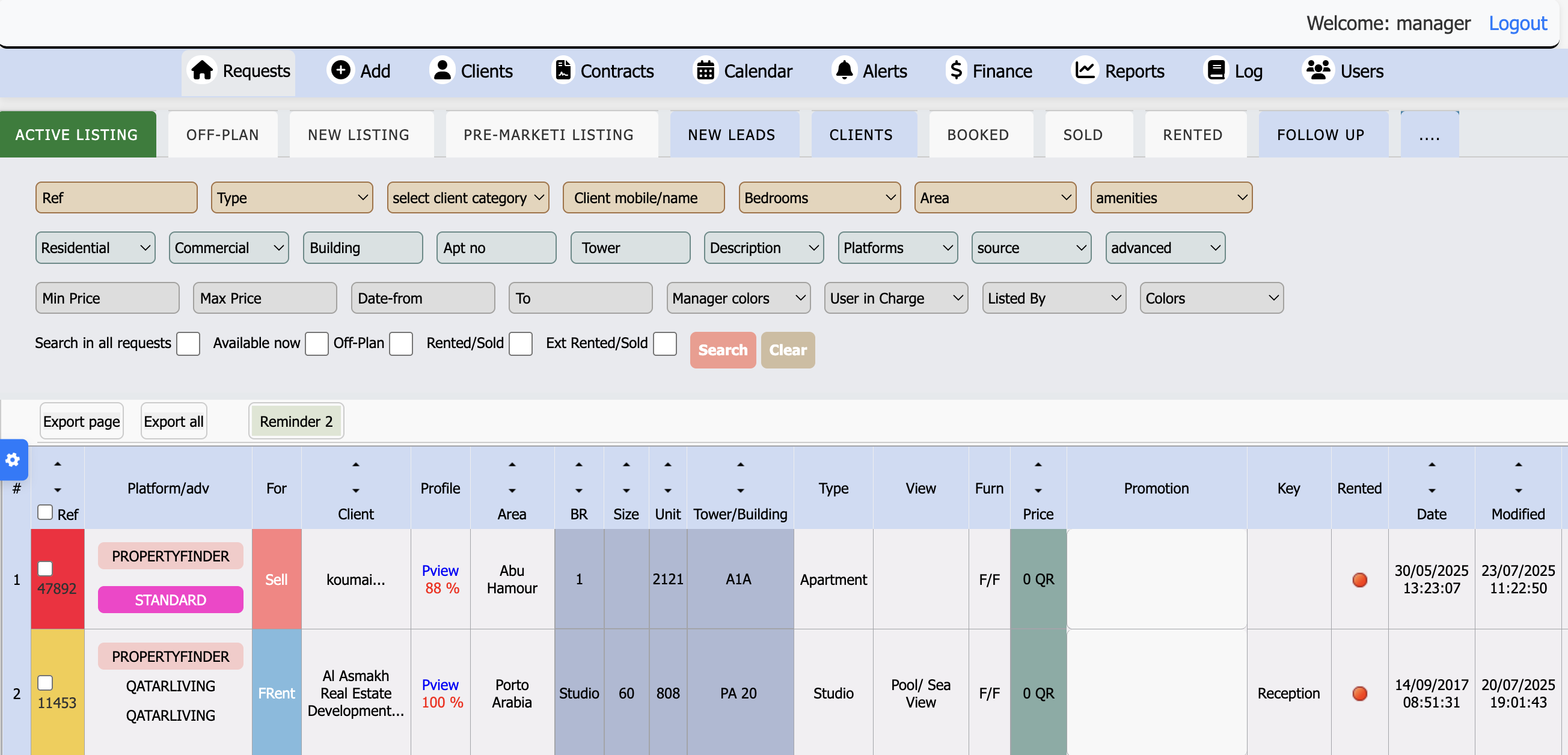
Task: Check the Rented/Sold checkbox
Action: [x=521, y=344]
